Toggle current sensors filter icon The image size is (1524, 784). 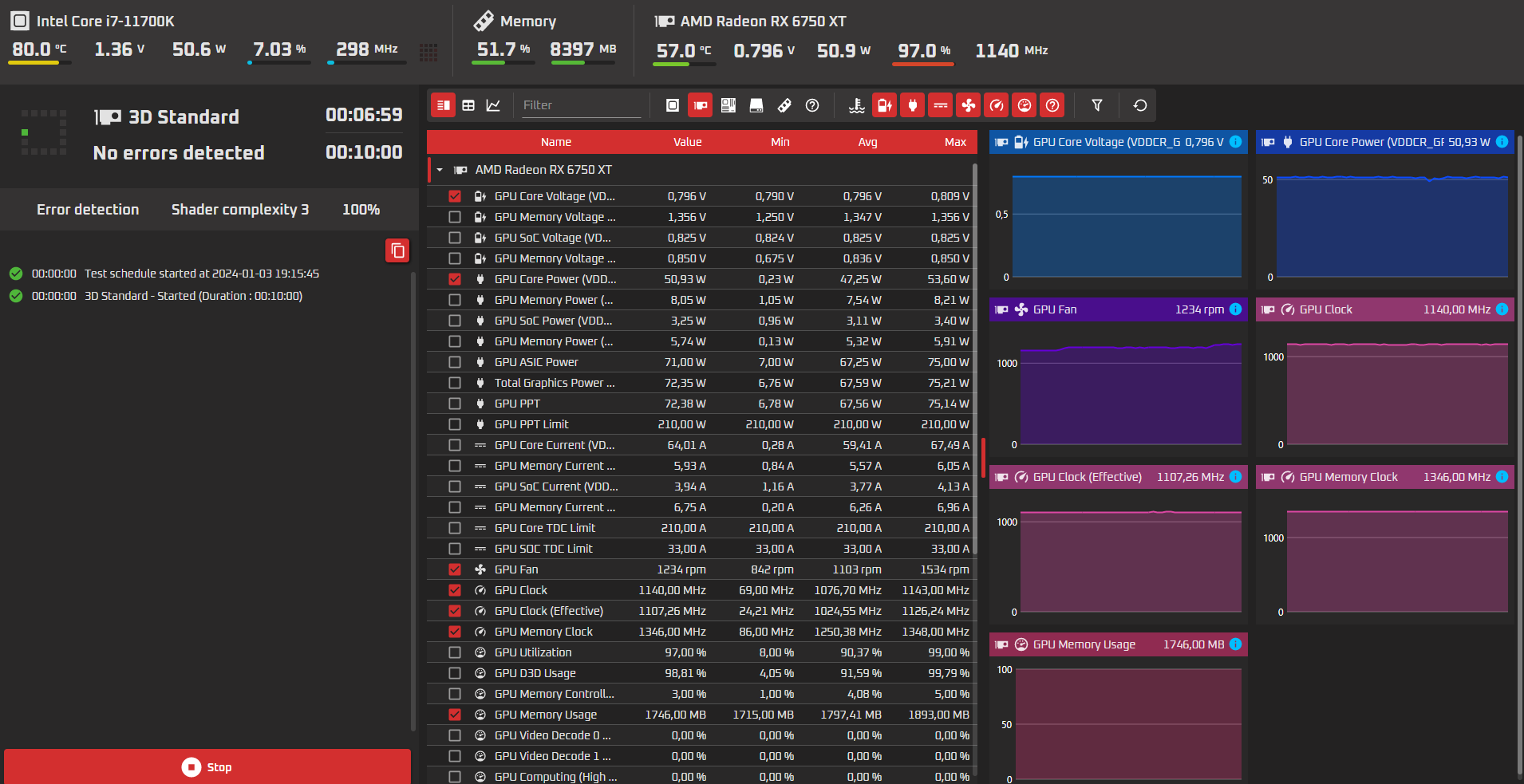click(941, 105)
